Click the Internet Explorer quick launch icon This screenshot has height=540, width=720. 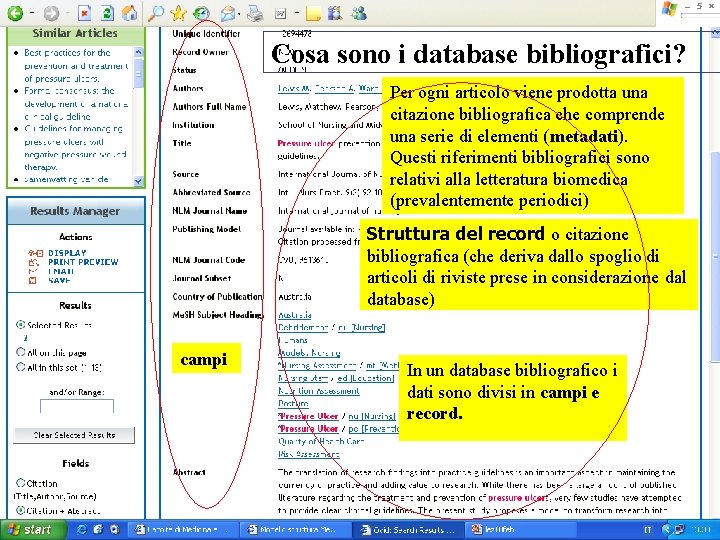point(82,529)
